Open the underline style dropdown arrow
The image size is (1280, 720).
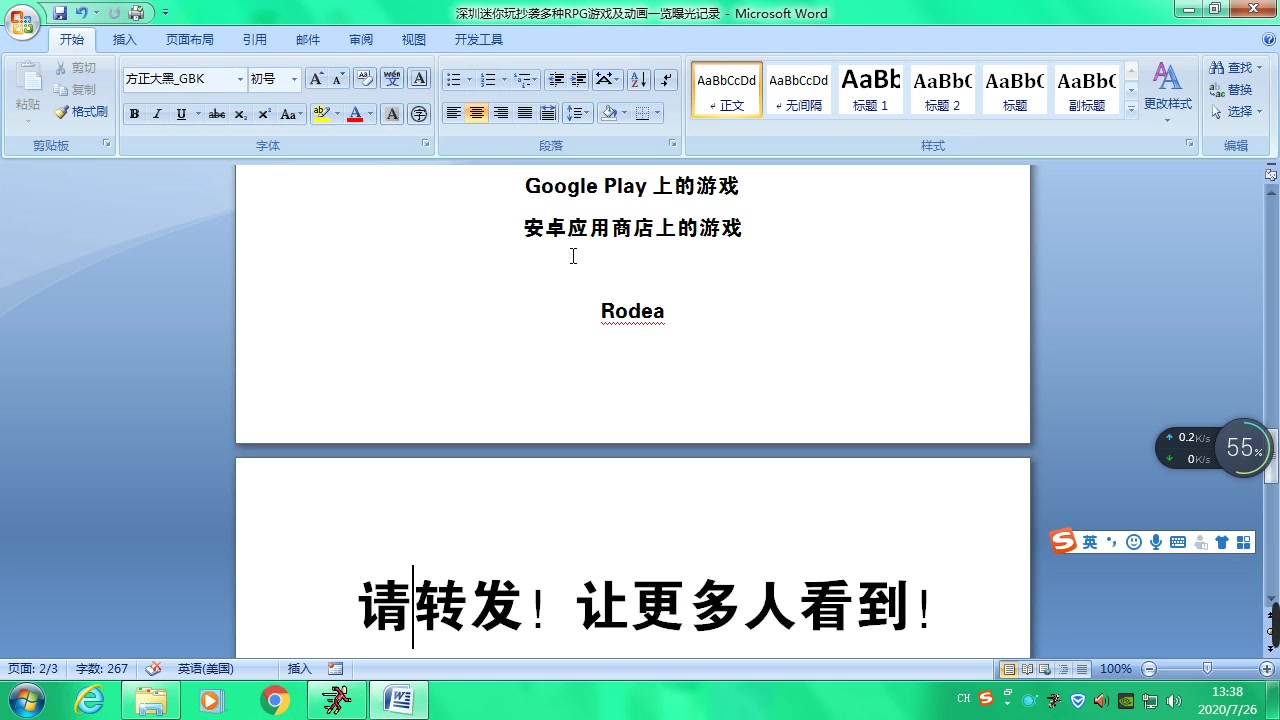(x=197, y=114)
